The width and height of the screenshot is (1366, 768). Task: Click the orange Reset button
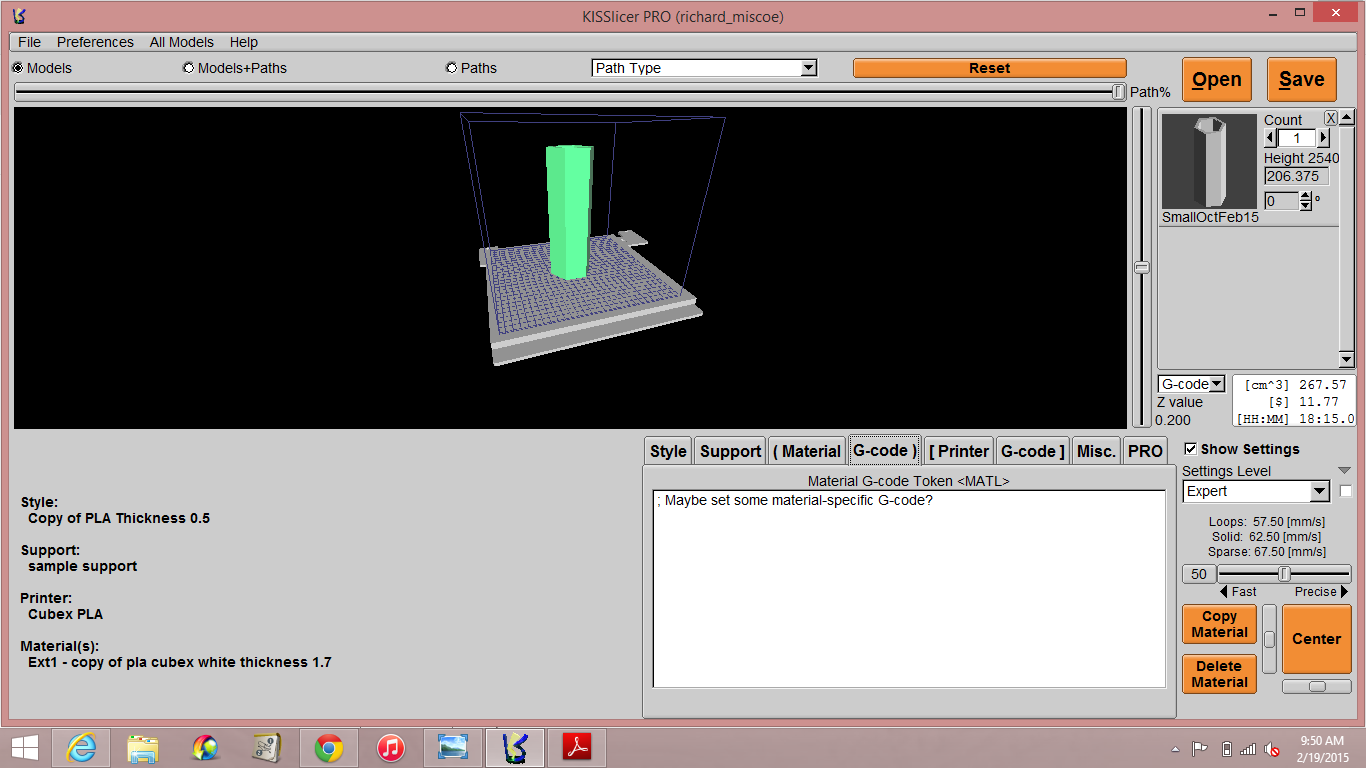[990, 68]
